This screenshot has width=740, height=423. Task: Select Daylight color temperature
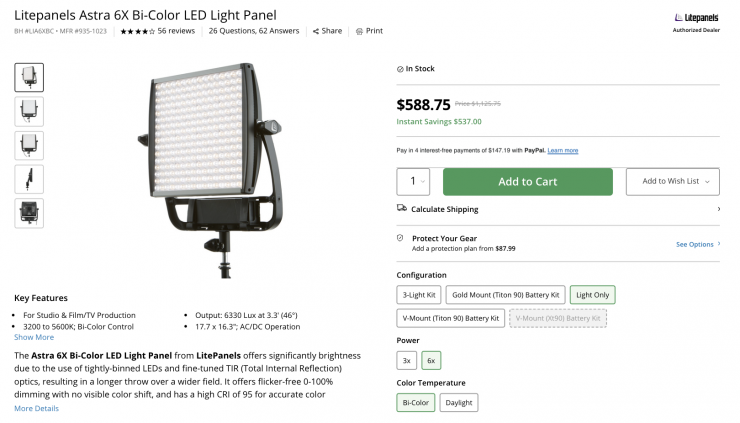(x=458, y=403)
